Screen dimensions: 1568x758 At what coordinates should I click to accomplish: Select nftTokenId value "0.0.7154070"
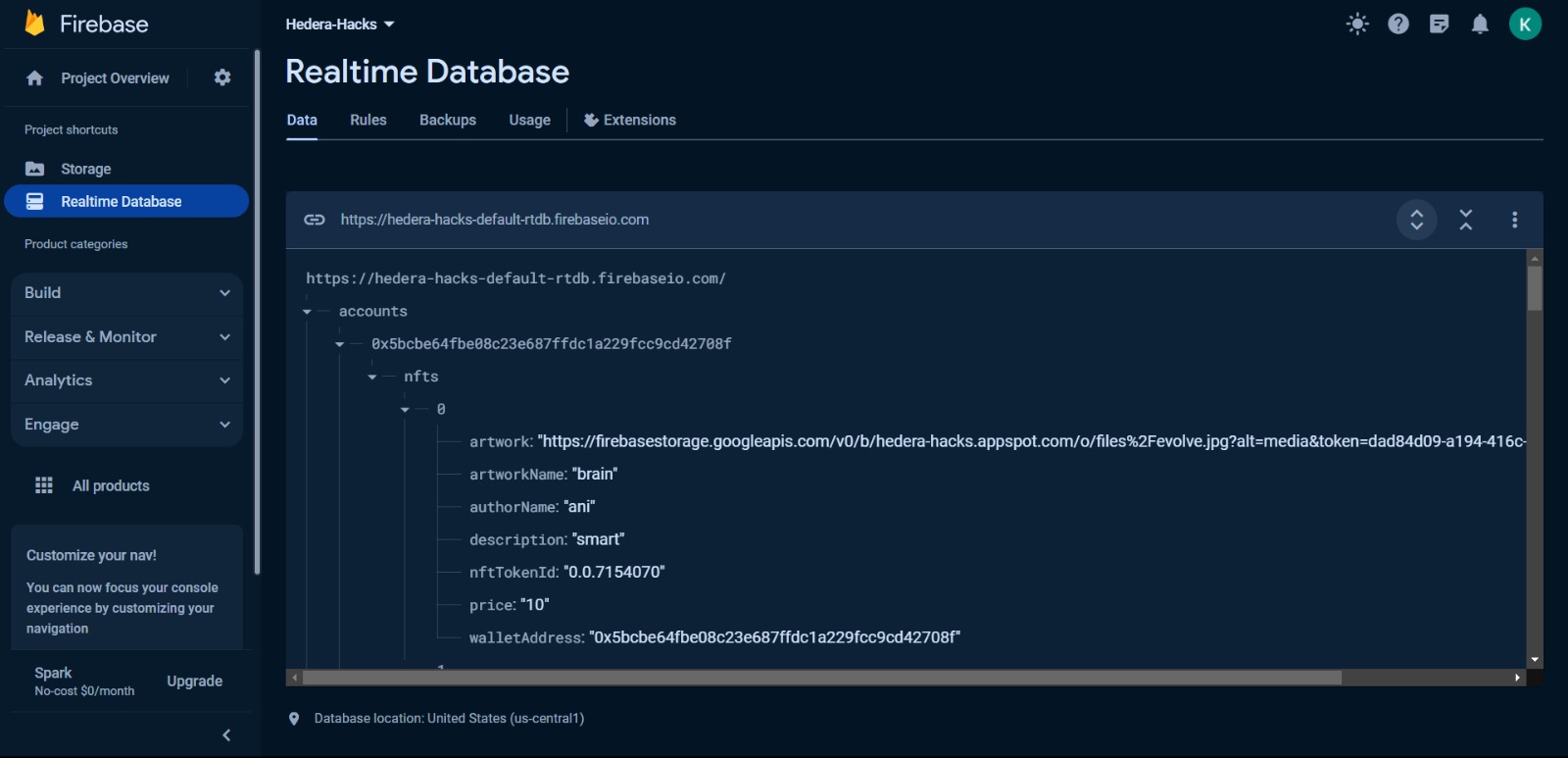coord(614,572)
